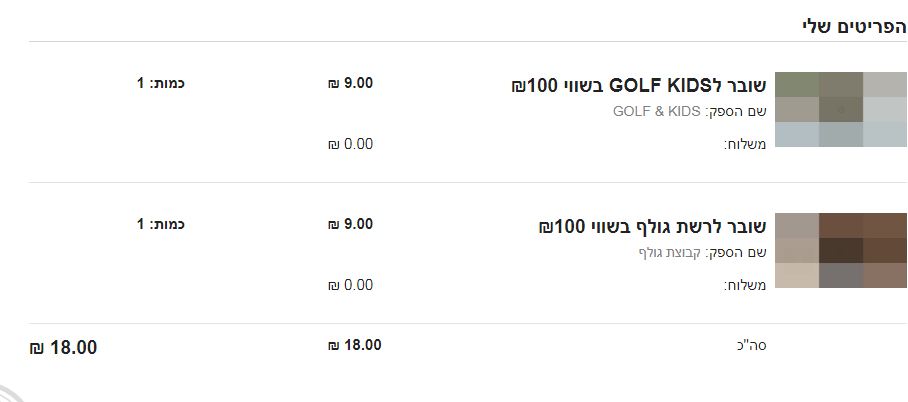Click the שם הספק label of GOLF KIDS item
The height and width of the screenshot is (402, 908).
(x=737, y=111)
